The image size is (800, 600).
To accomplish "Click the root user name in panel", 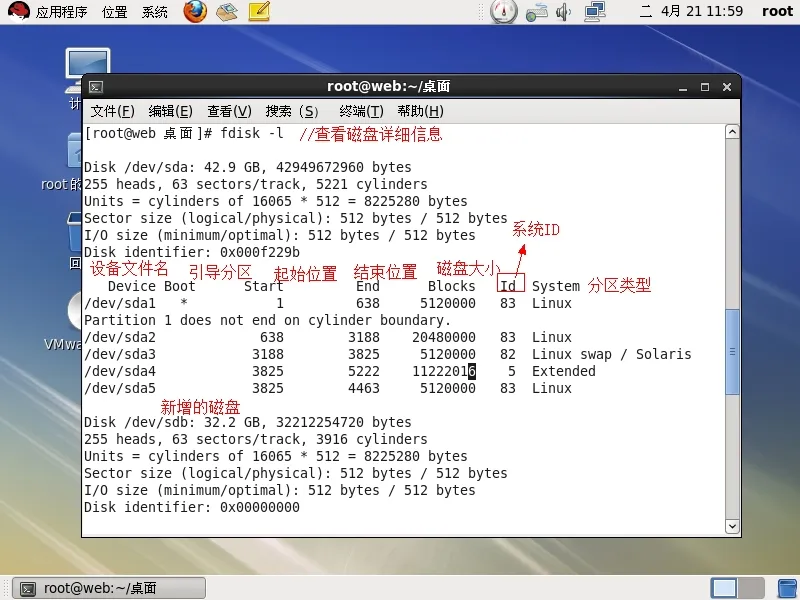I will click(777, 11).
